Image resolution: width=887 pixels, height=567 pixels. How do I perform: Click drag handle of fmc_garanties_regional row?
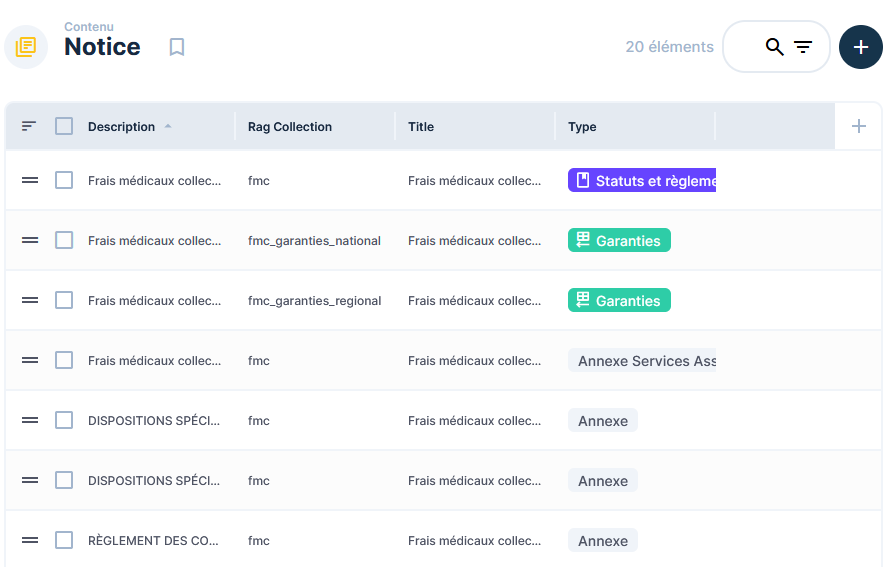pyautogui.click(x=30, y=300)
